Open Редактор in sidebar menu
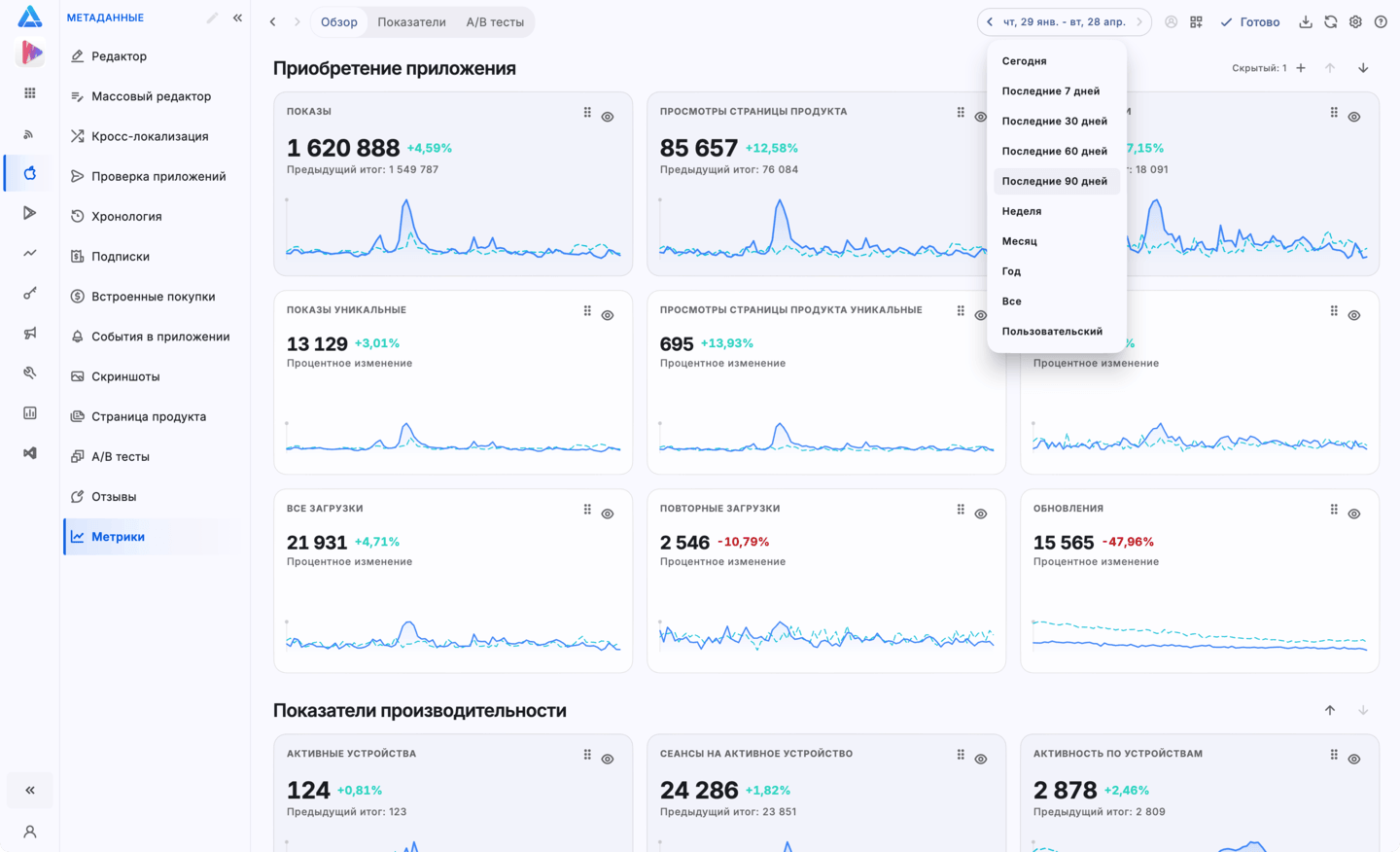 pos(151,56)
